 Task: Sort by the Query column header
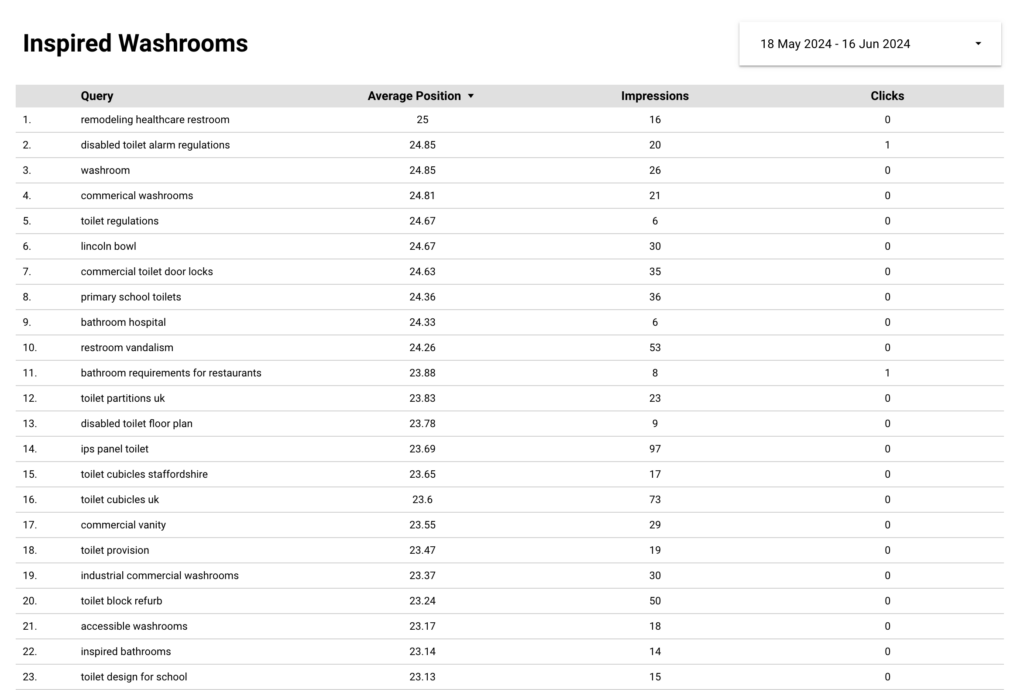pos(97,96)
